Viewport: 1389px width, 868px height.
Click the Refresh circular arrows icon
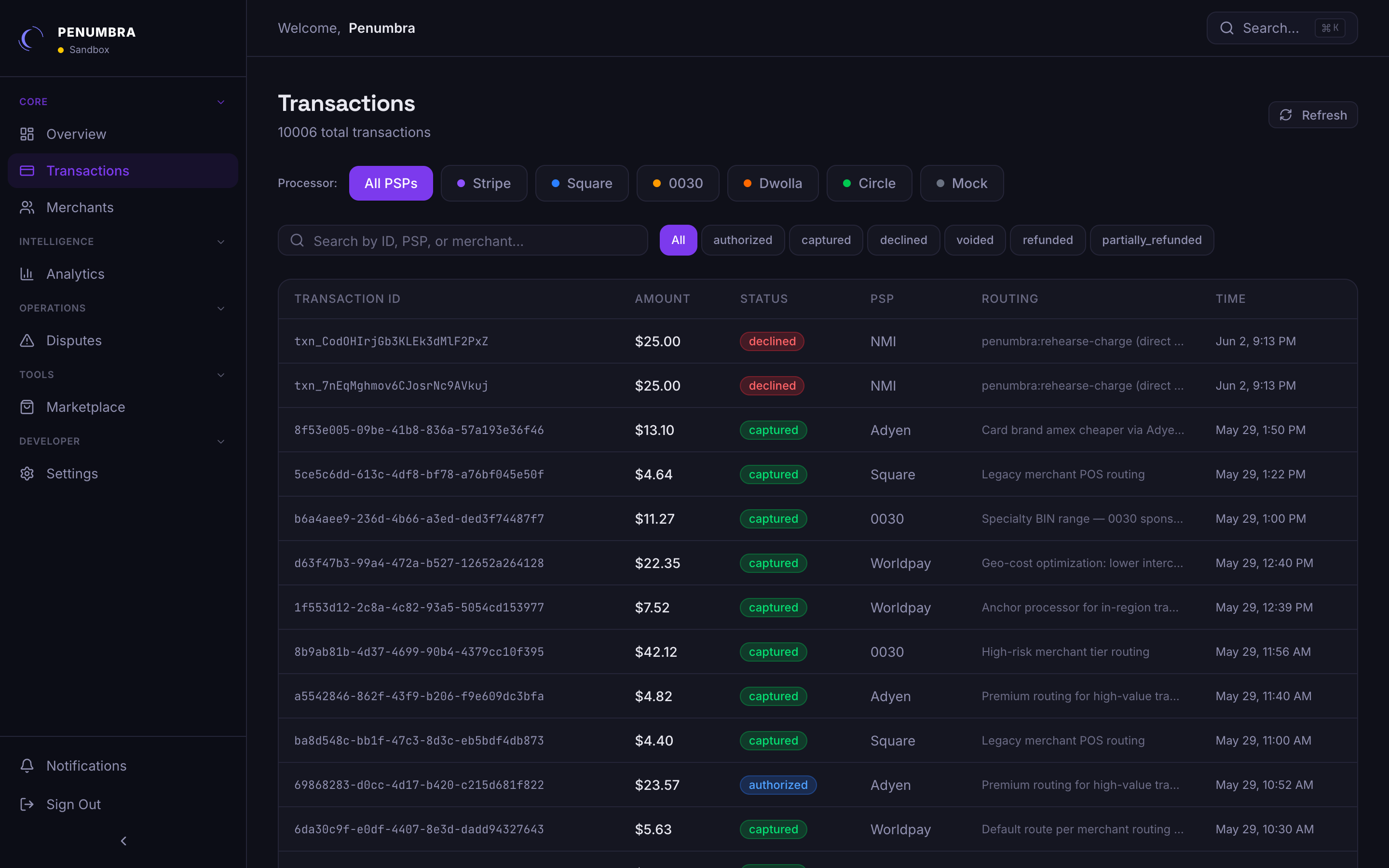tap(1286, 115)
